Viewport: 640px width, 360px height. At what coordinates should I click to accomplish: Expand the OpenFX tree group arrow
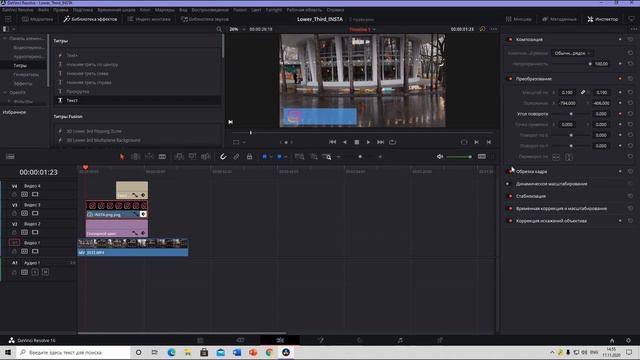(x=5, y=93)
